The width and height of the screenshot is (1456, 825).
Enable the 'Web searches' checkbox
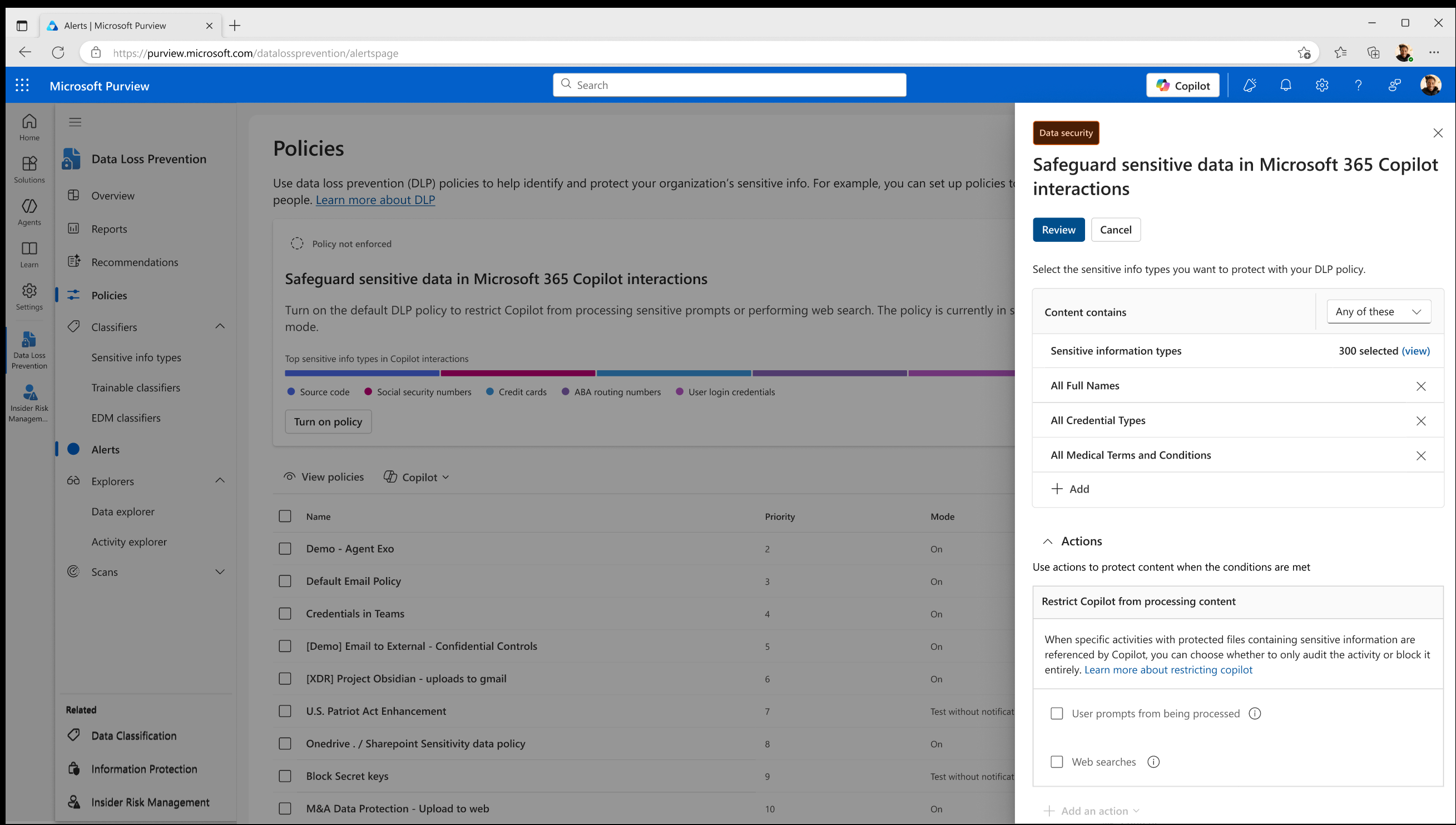(x=1057, y=762)
